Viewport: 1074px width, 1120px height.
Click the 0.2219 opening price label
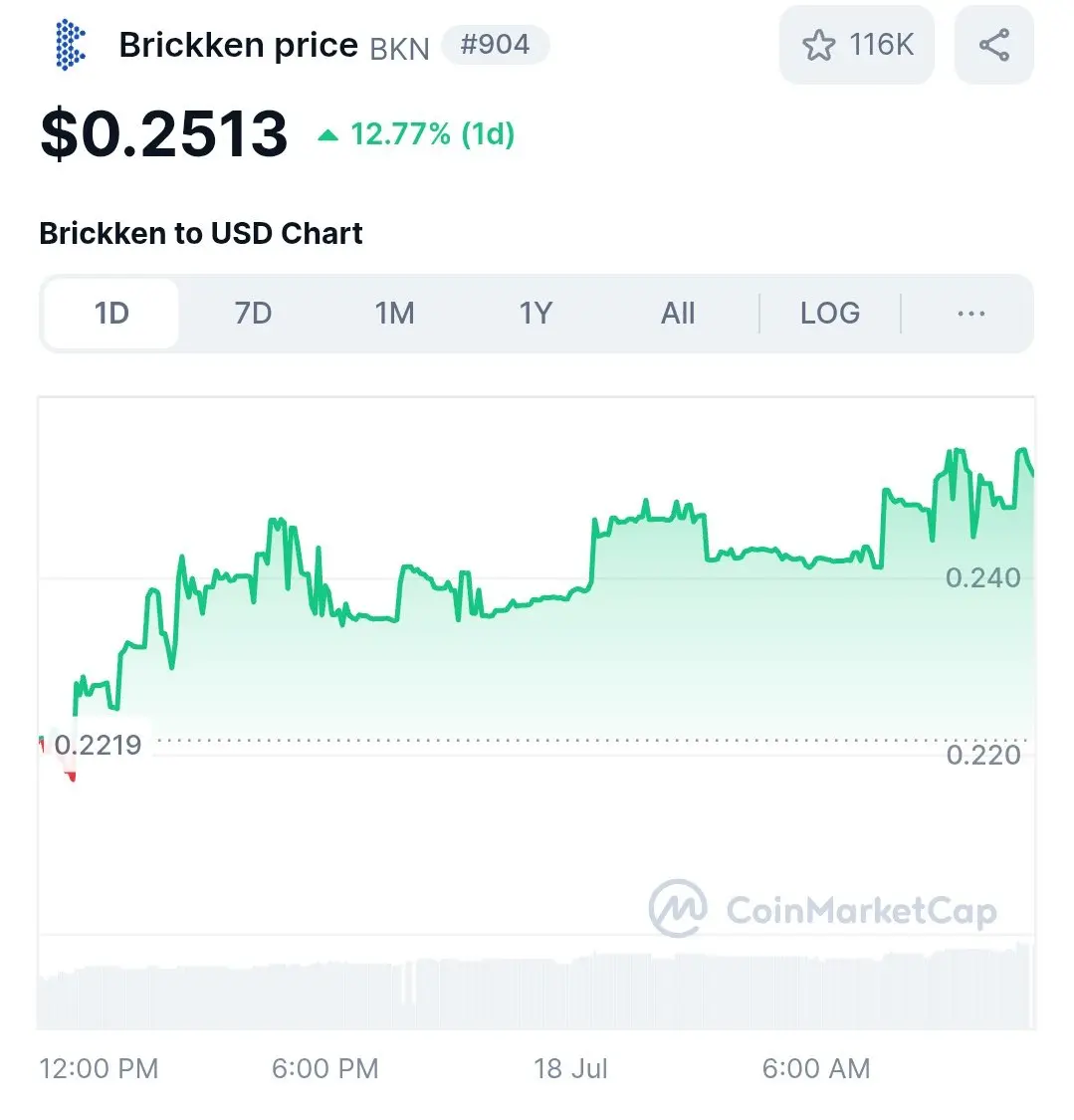pyautogui.click(x=98, y=745)
